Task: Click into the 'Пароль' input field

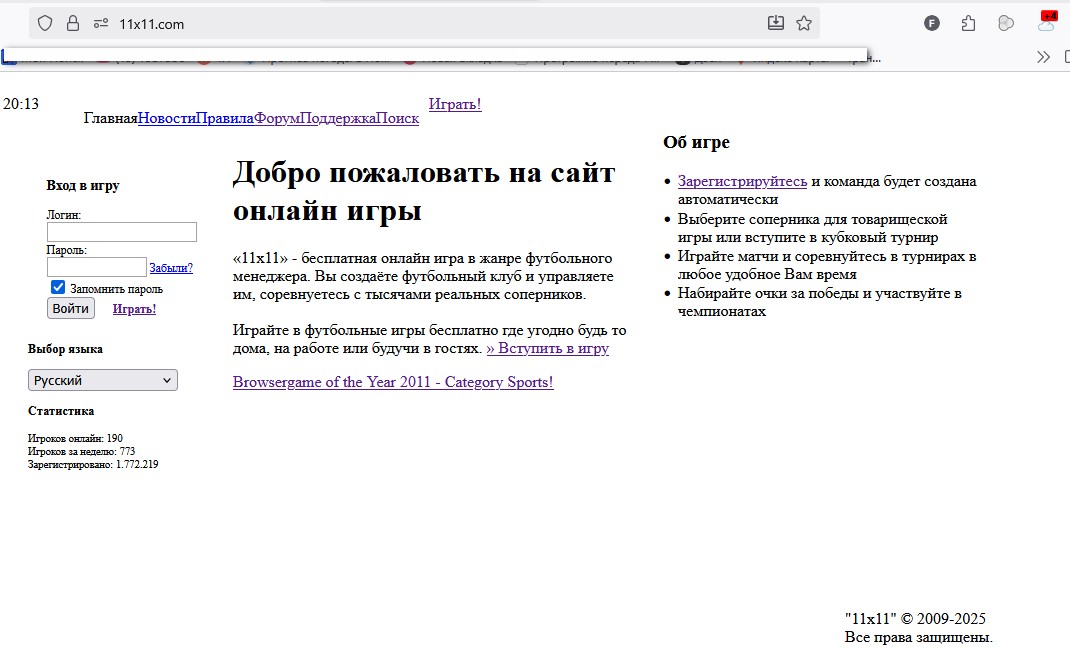Action: pyautogui.click(x=96, y=267)
